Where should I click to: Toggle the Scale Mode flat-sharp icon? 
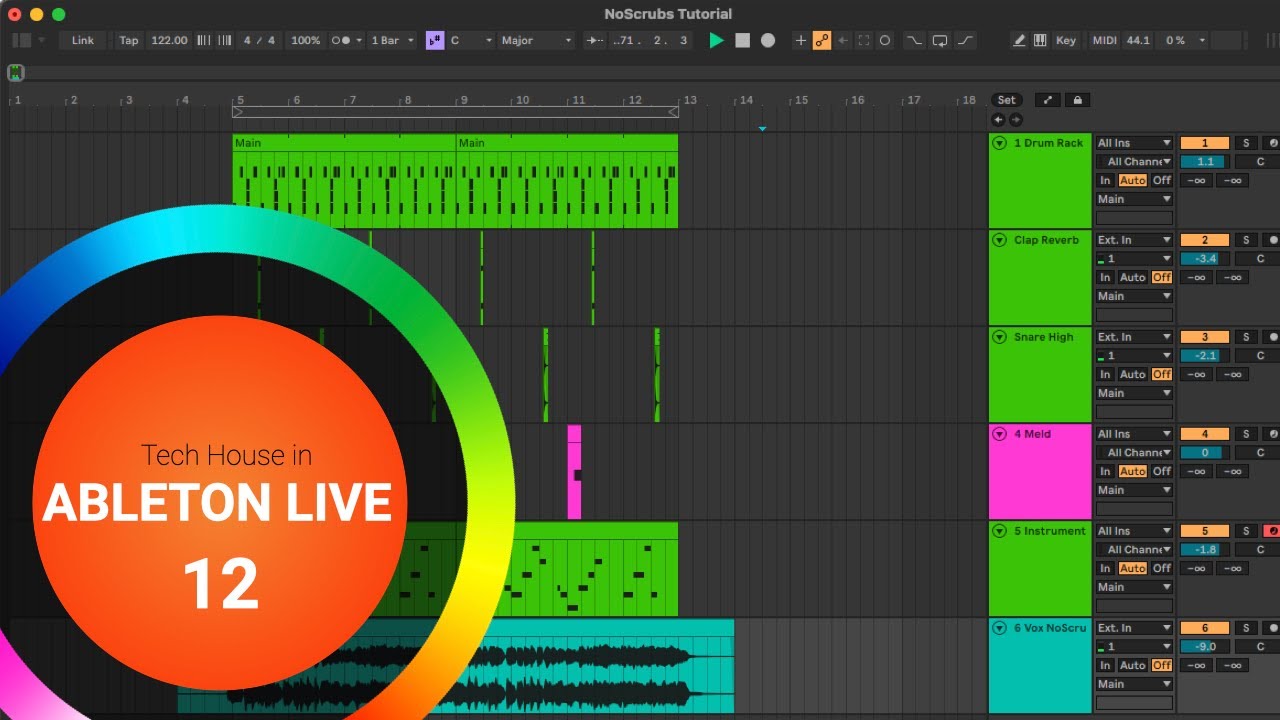pyautogui.click(x=435, y=40)
